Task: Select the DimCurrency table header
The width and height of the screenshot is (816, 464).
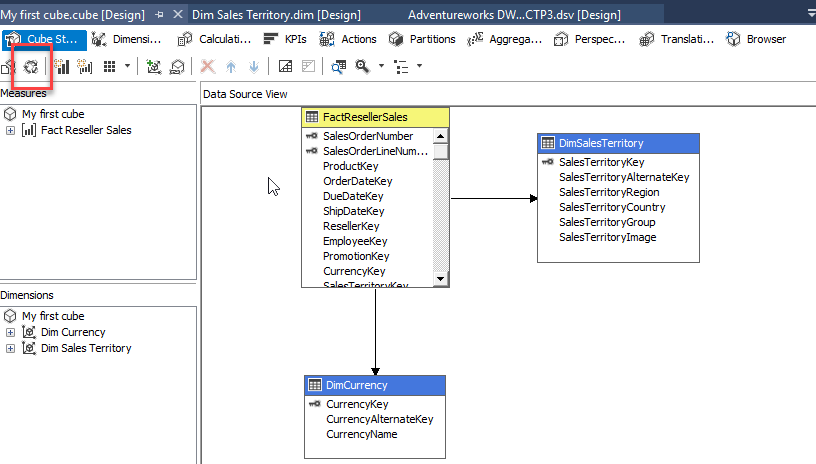Action: tap(375, 385)
